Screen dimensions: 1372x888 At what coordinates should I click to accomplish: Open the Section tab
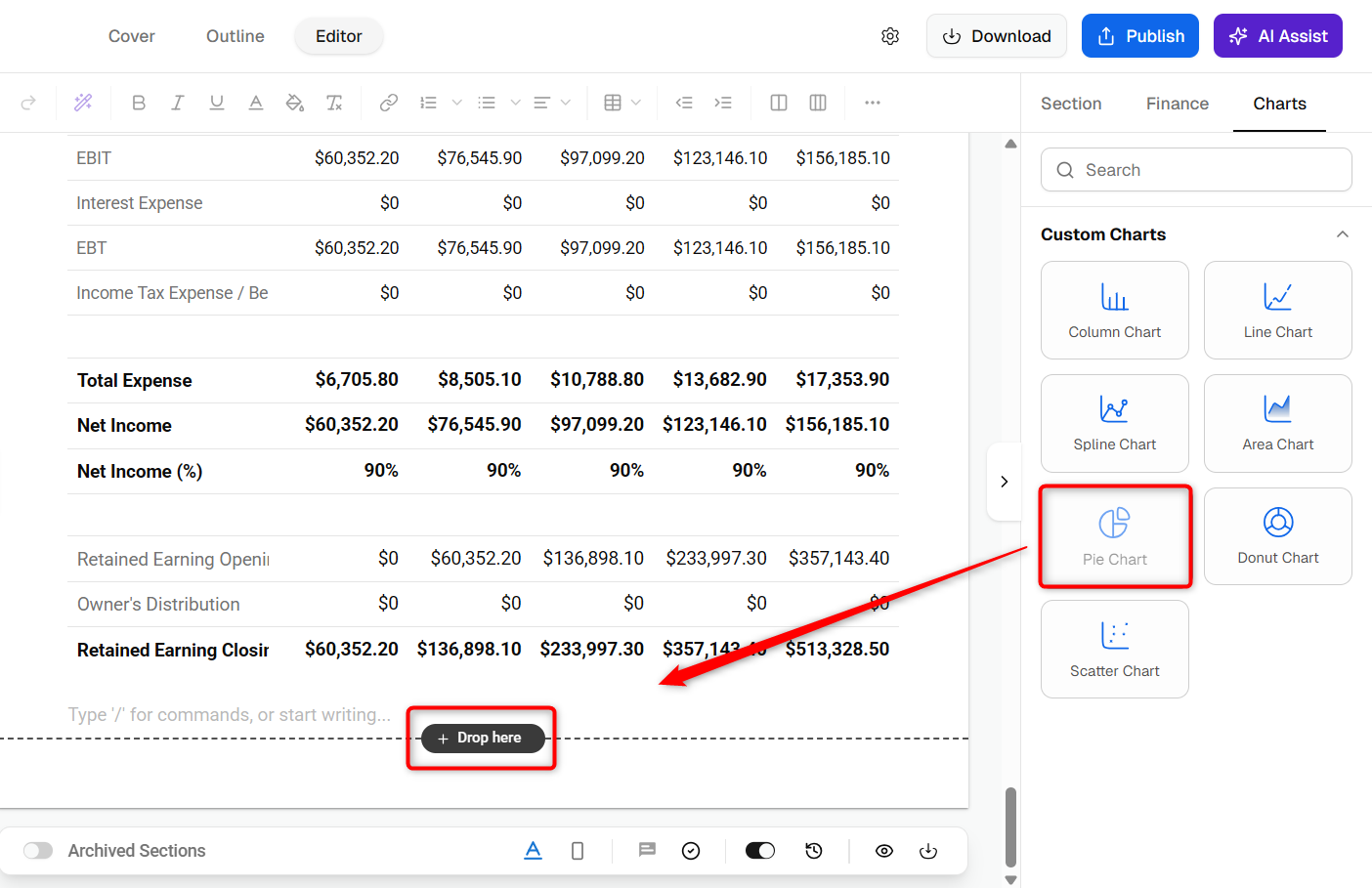(1071, 104)
